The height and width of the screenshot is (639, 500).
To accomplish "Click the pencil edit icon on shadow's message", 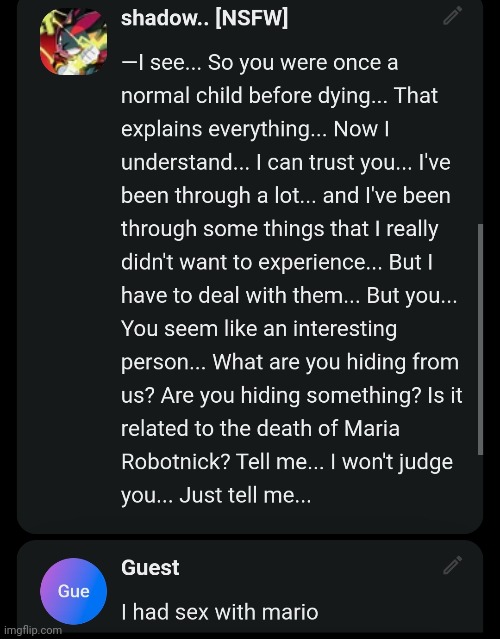I will tap(453, 16).
